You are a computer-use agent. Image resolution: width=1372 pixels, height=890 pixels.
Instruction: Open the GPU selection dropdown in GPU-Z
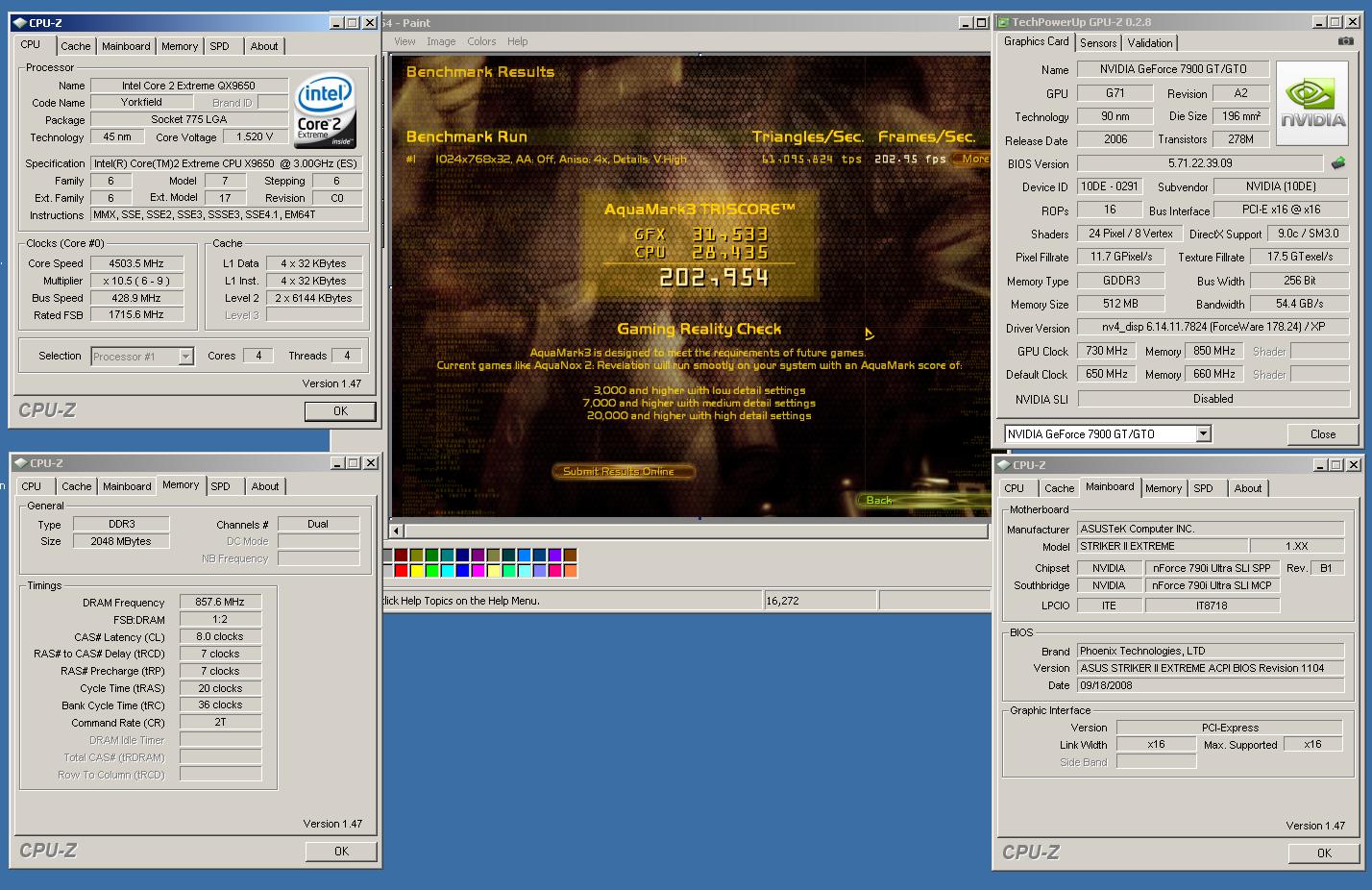pos(1203,434)
